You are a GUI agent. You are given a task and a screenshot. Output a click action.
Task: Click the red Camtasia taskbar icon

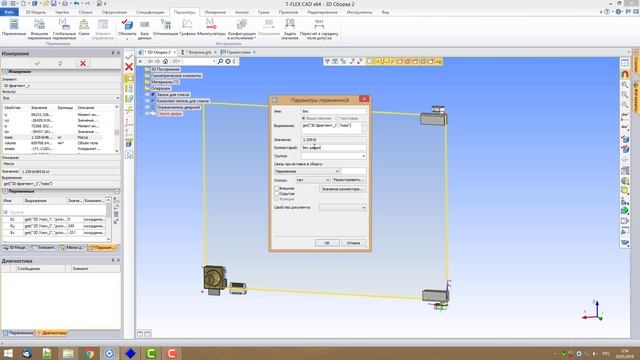[172, 353]
